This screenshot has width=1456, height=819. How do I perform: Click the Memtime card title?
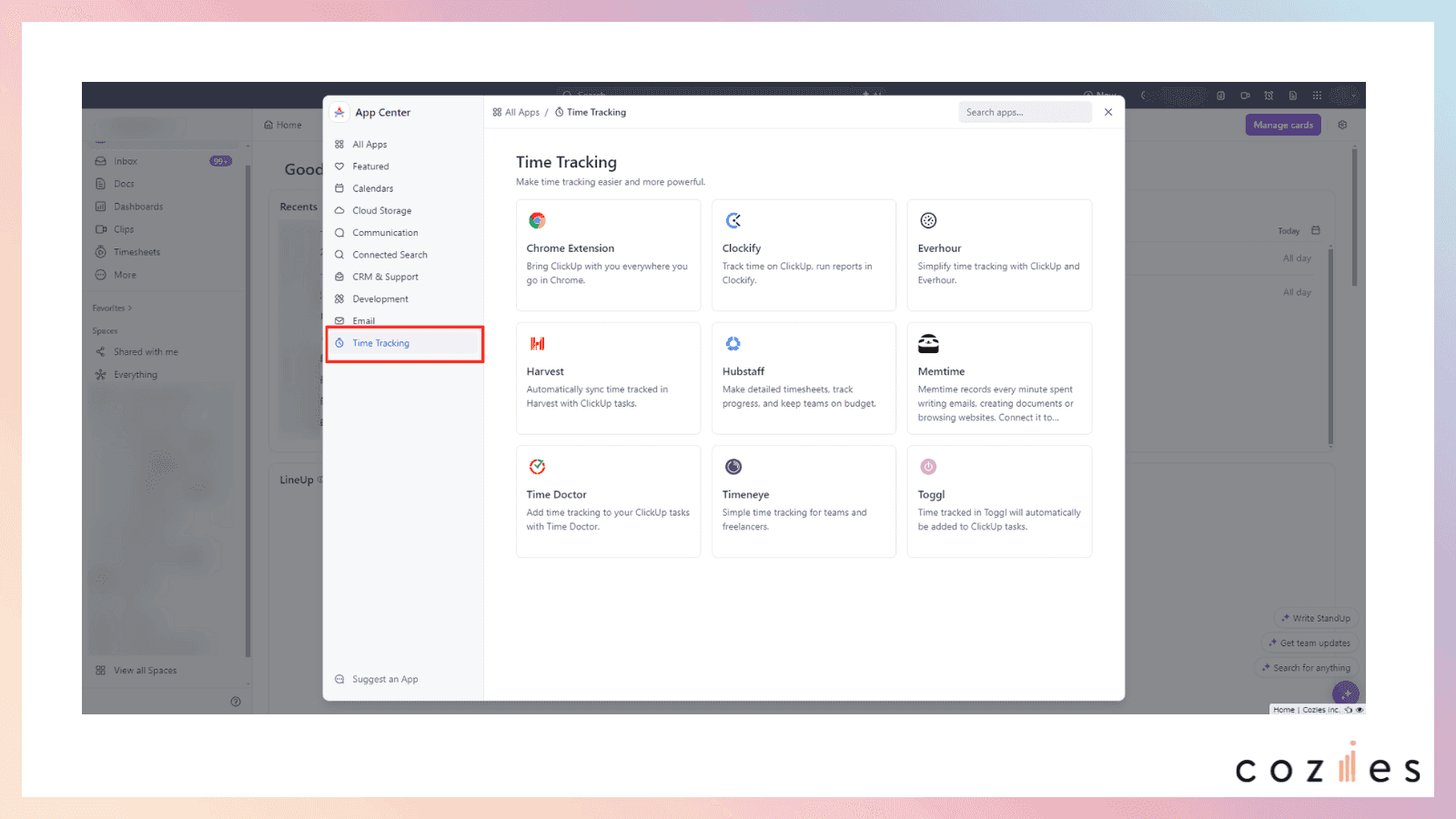(941, 371)
